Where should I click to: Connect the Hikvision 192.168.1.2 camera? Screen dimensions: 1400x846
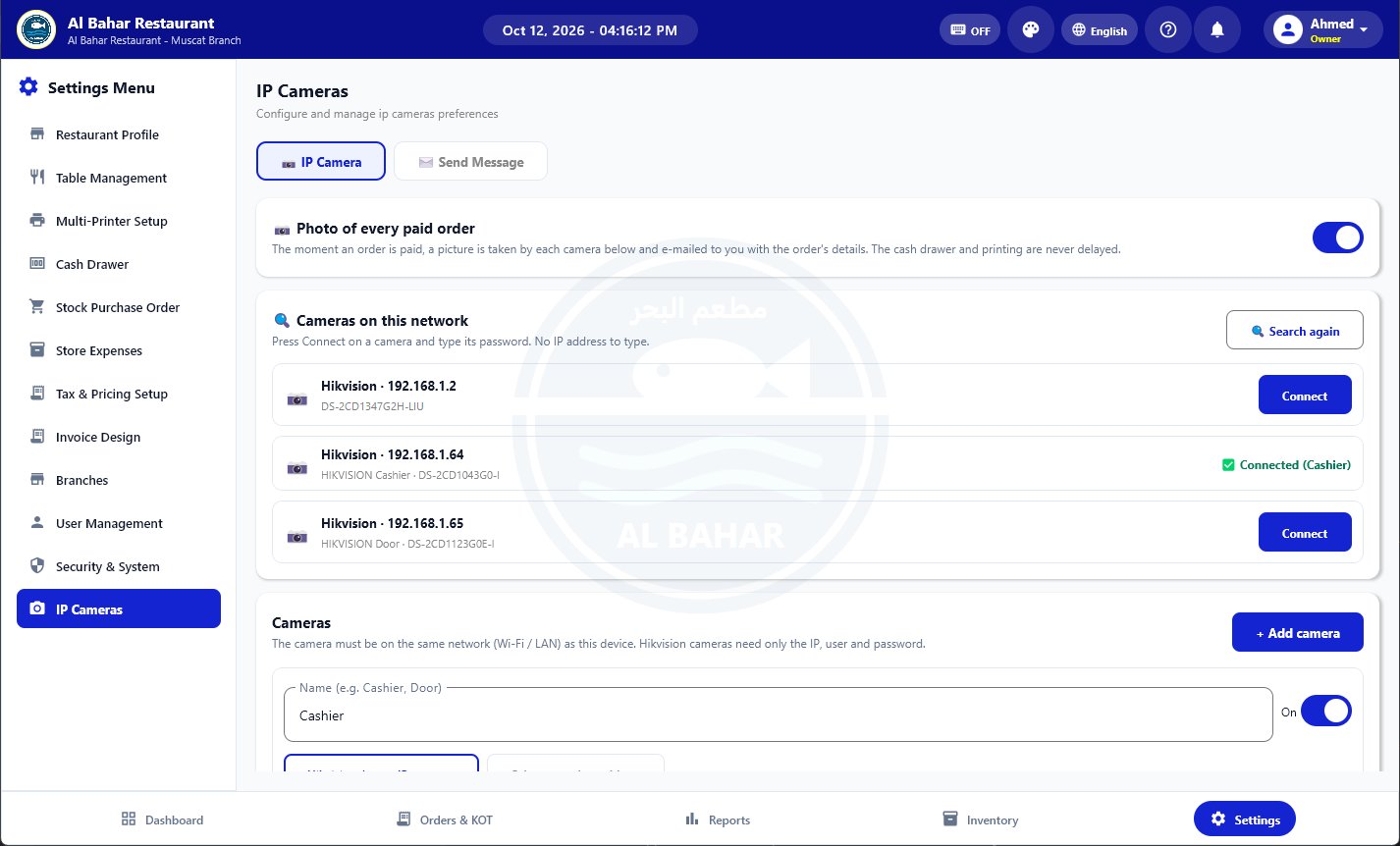click(1305, 395)
